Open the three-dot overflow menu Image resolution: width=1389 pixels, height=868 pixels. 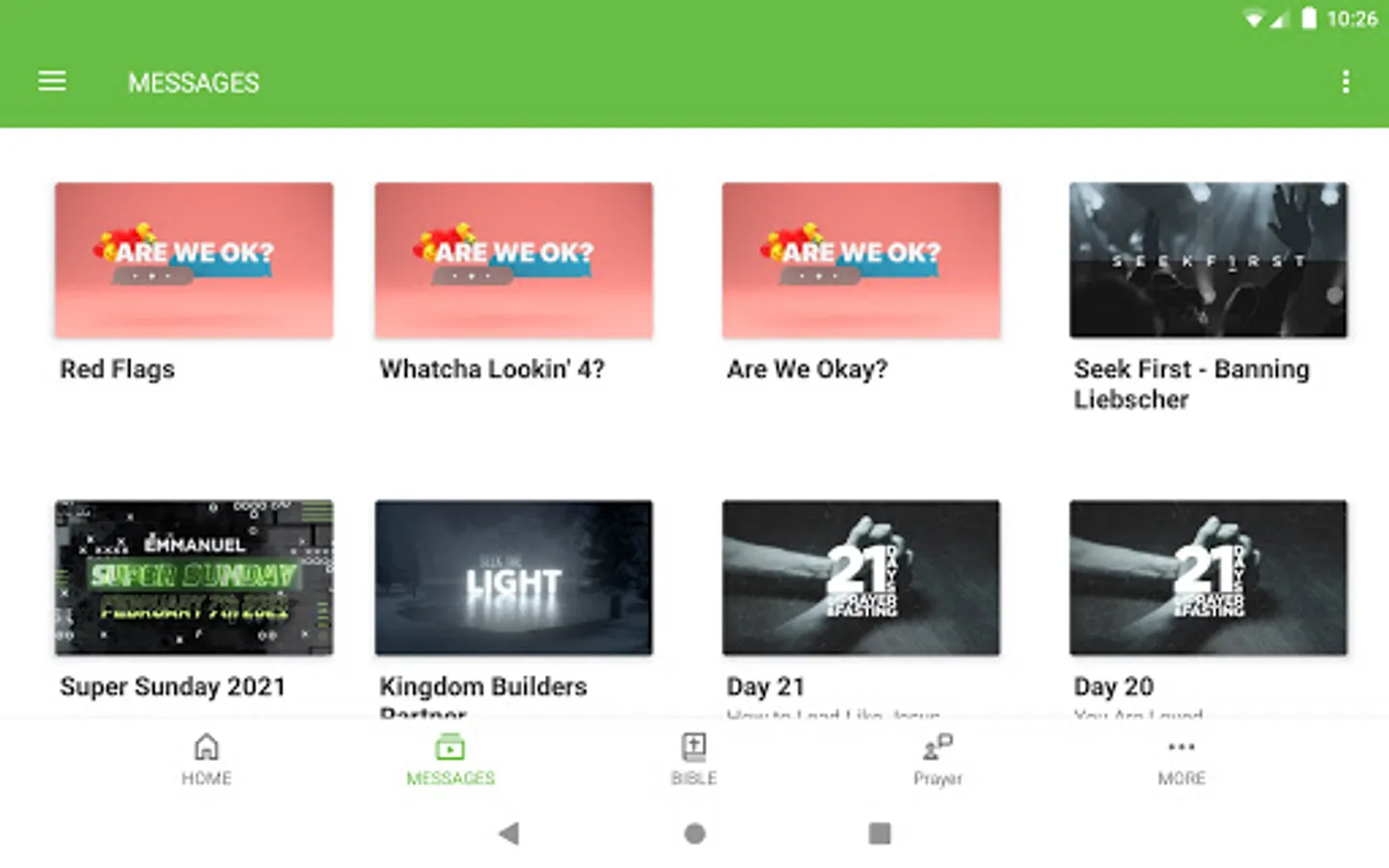[x=1346, y=82]
